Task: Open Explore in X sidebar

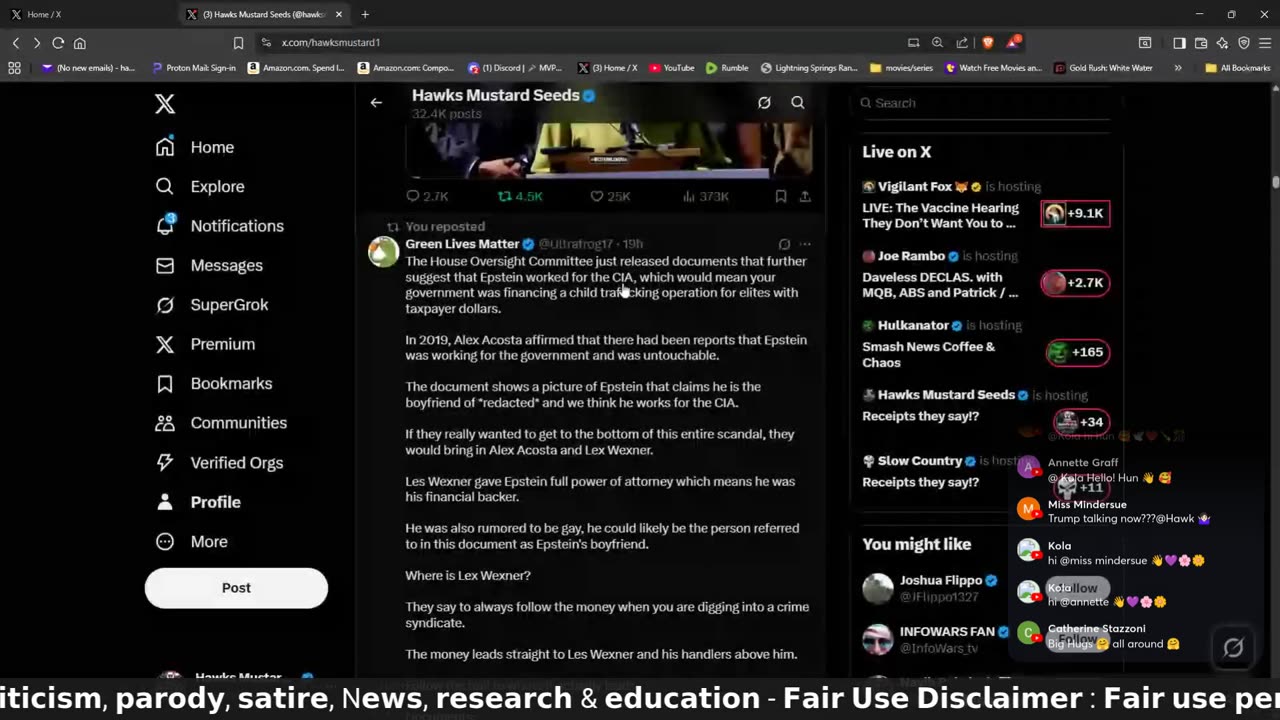Action: point(200,186)
